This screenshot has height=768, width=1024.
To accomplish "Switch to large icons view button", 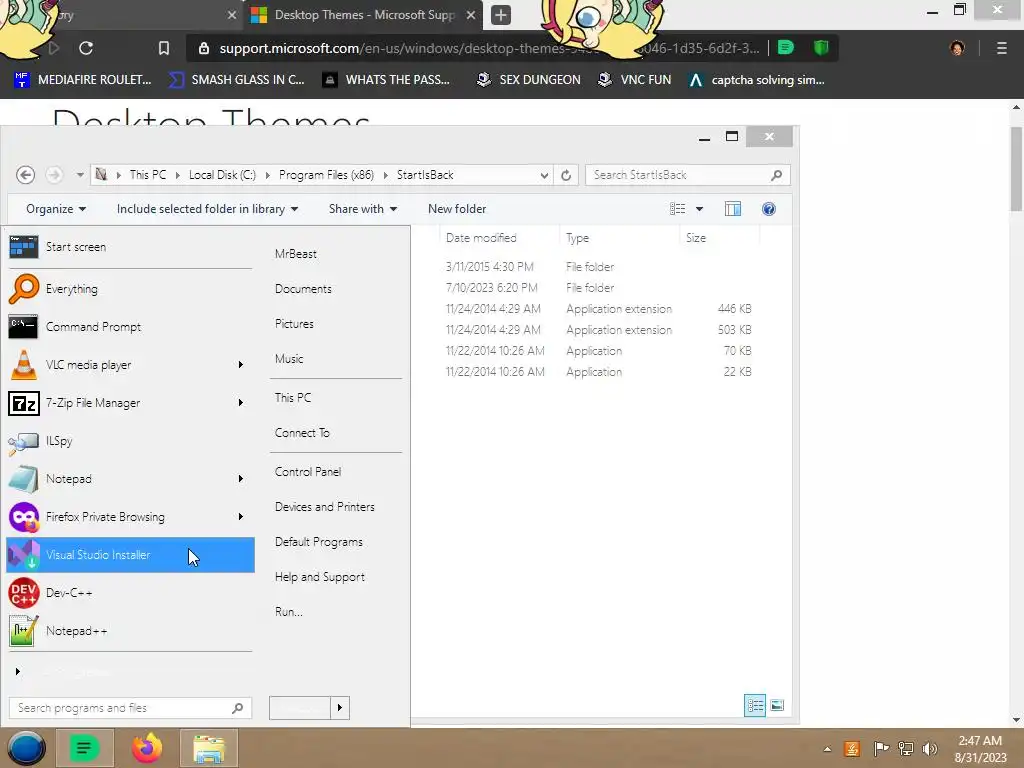I will [776, 705].
